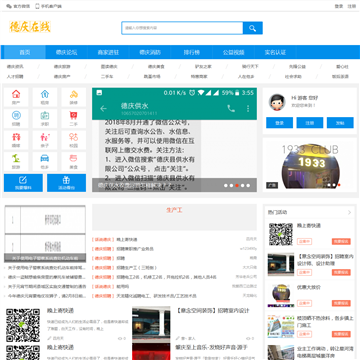Click the user avatar picture
This screenshot has height=360, width=360.
[x=277, y=102]
